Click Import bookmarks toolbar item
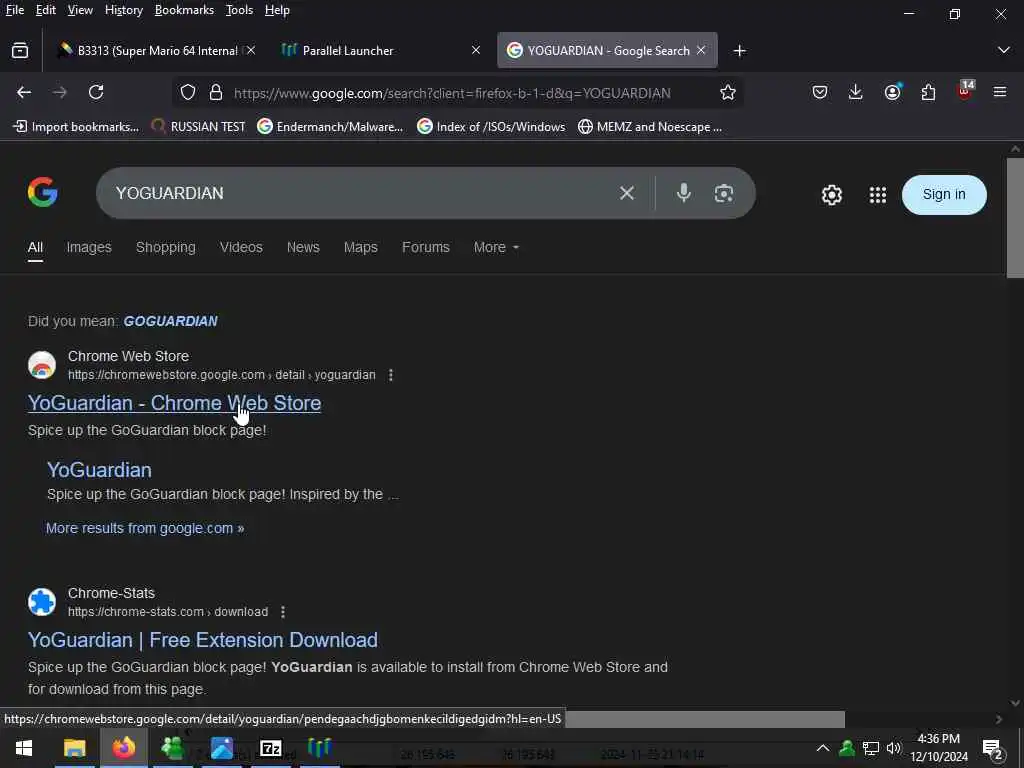The width and height of the screenshot is (1024, 768). 76,127
